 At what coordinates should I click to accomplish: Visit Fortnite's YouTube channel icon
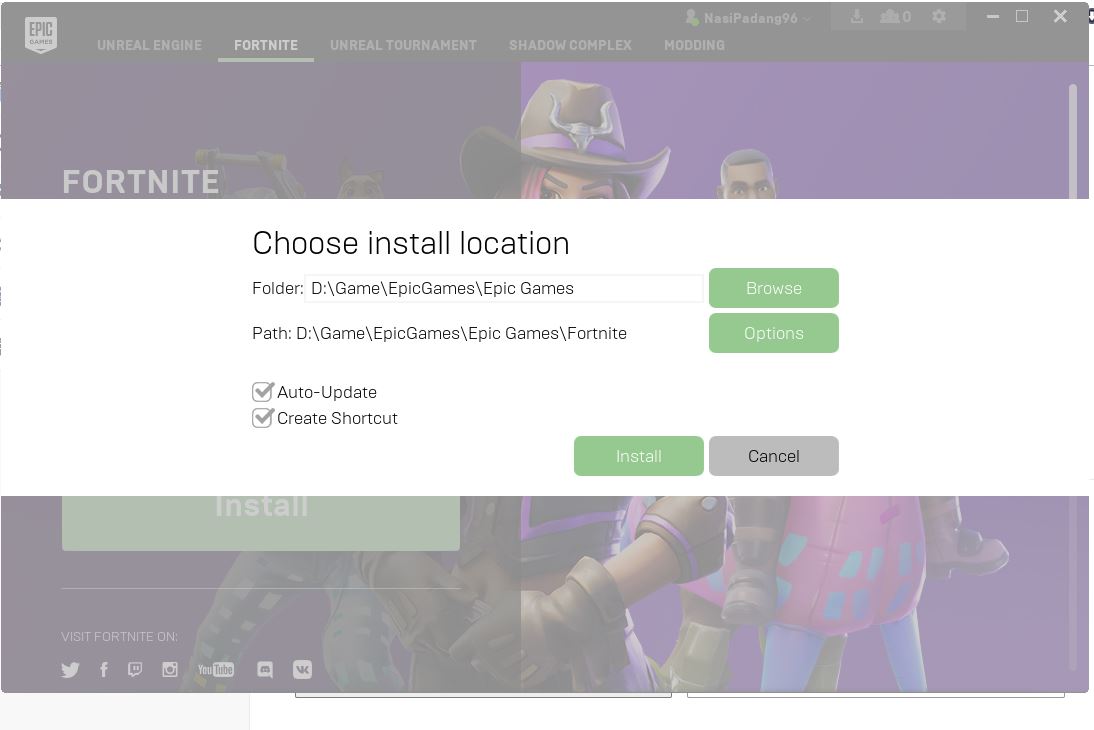[x=216, y=670]
